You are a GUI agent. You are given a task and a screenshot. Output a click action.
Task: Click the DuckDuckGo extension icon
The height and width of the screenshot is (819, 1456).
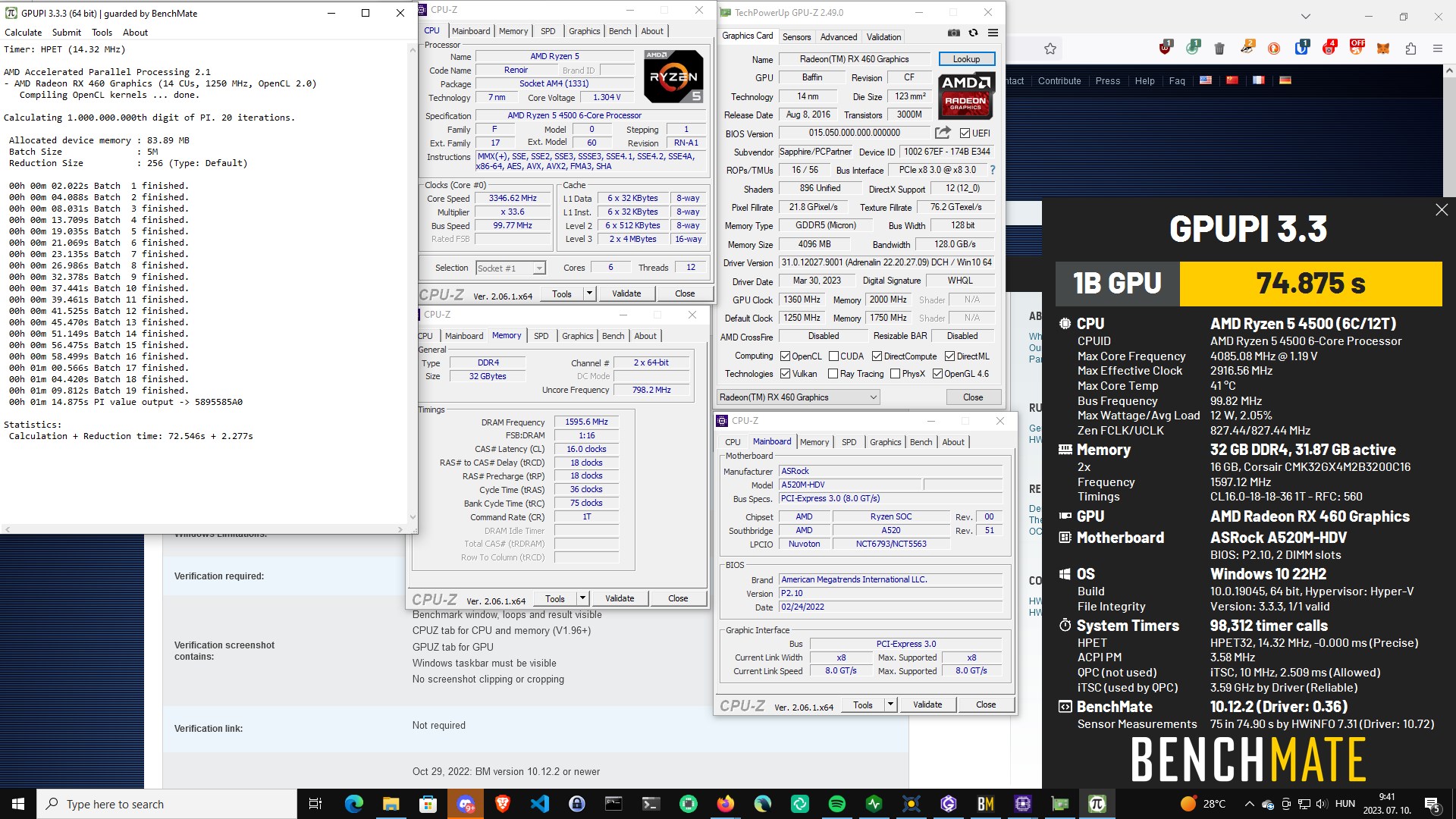1274,49
